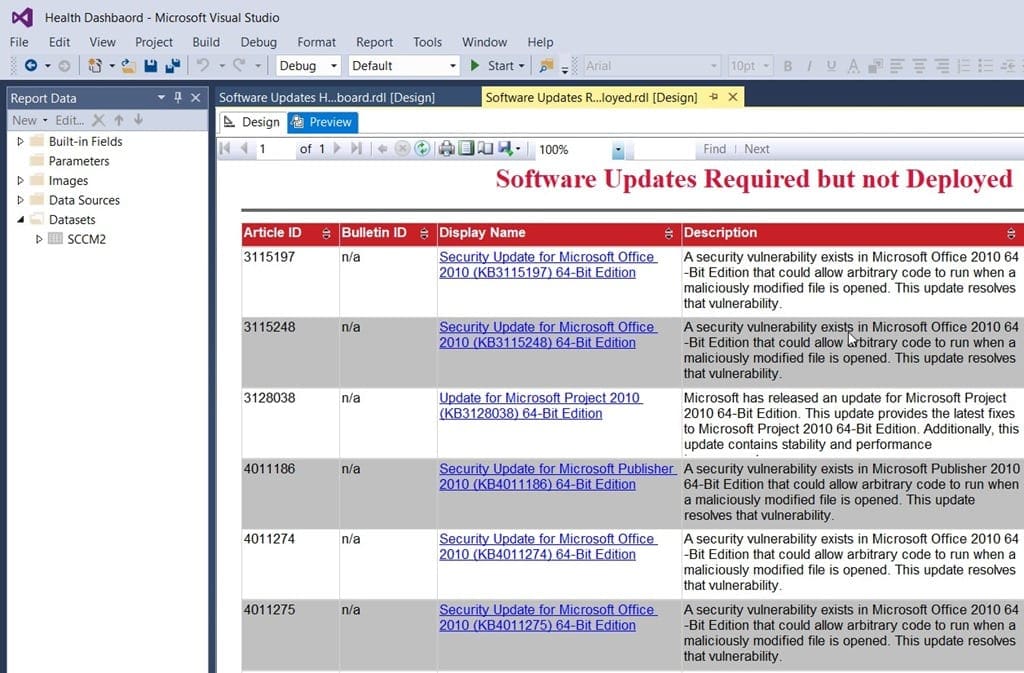Toggle sort on Description column
This screenshot has height=673, width=1024.
(x=1011, y=234)
